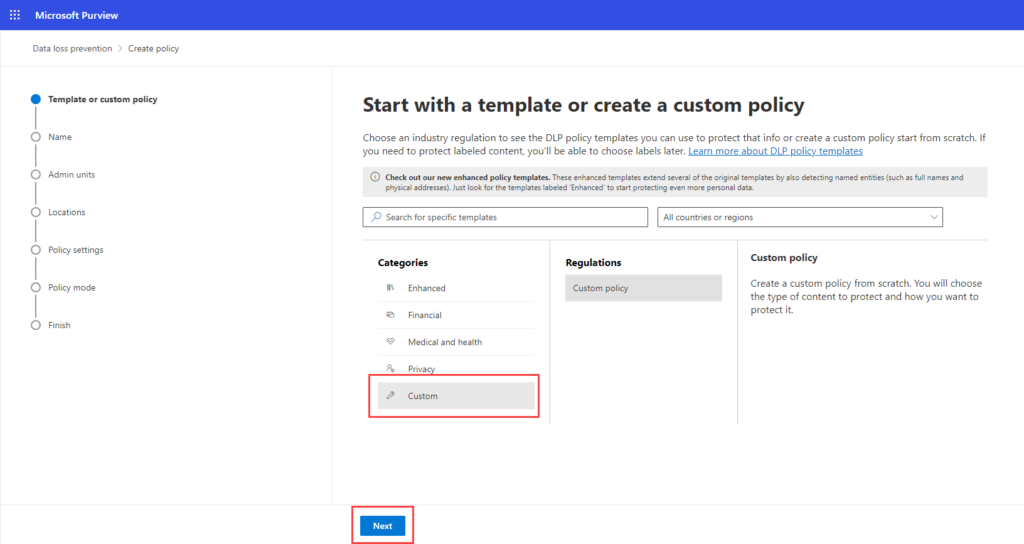Select Custom policy under Regulations

(643, 288)
